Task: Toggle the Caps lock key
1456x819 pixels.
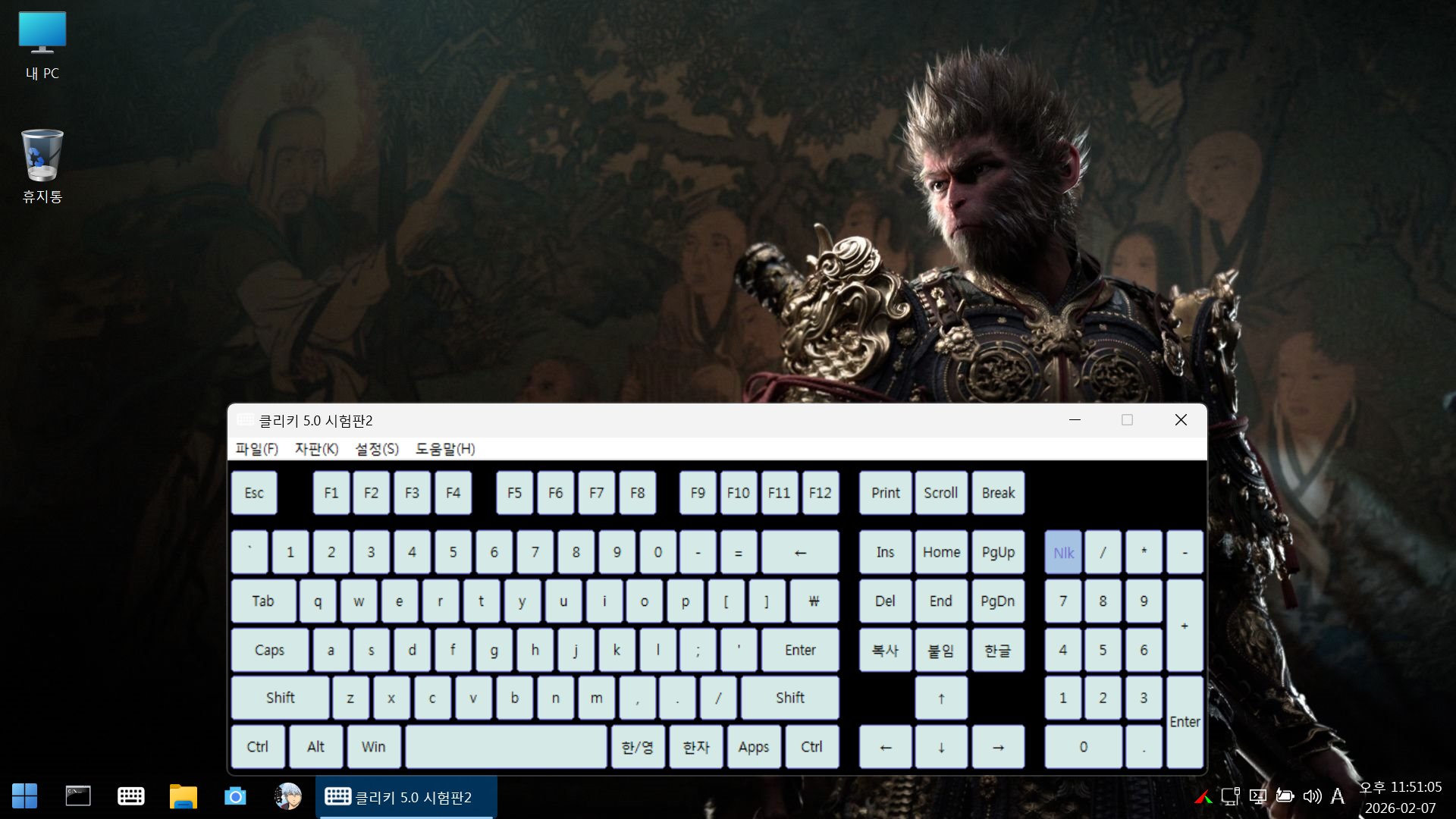Action: coord(269,650)
